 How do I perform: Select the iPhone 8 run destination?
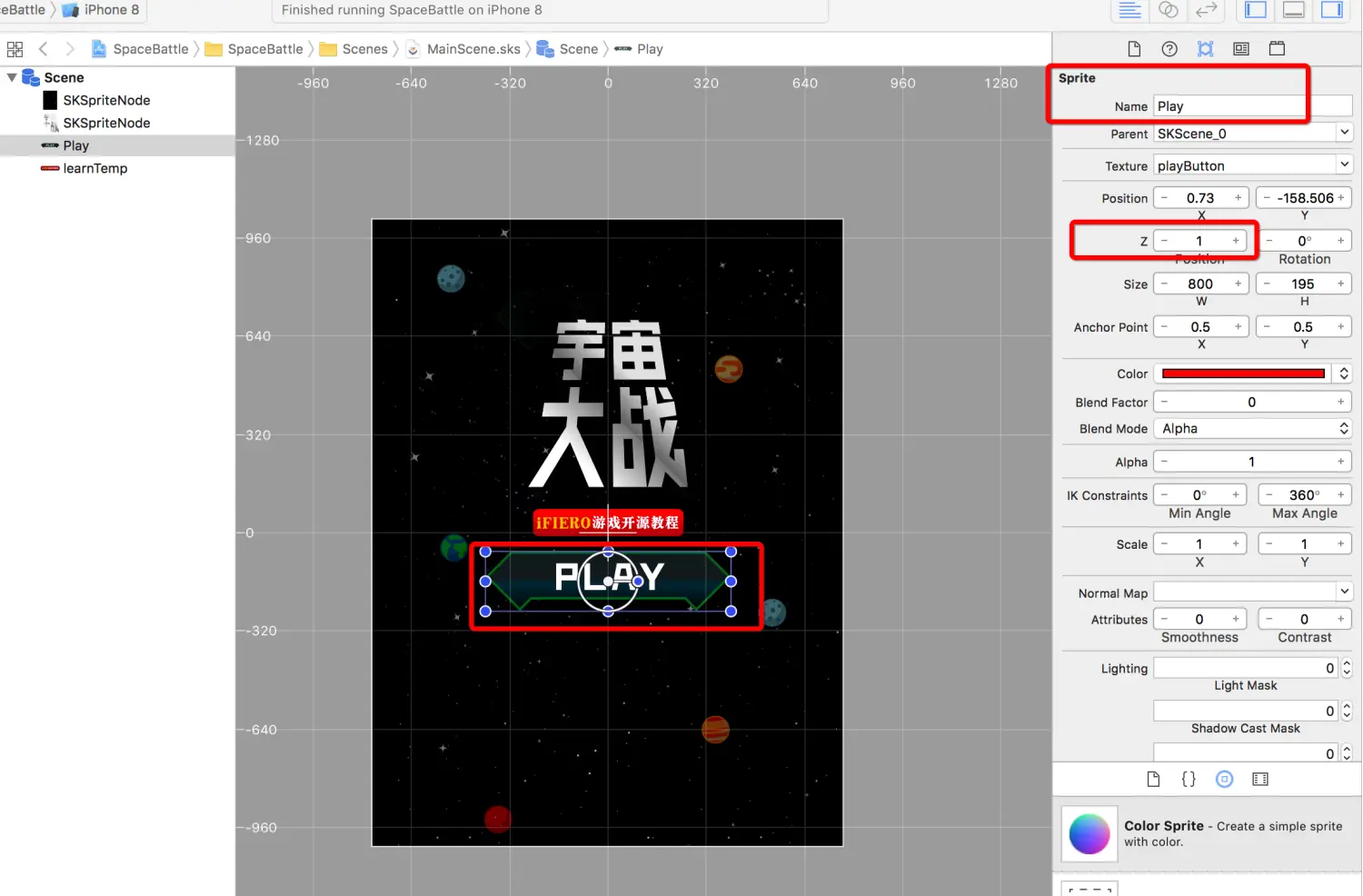pyautogui.click(x=101, y=10)
